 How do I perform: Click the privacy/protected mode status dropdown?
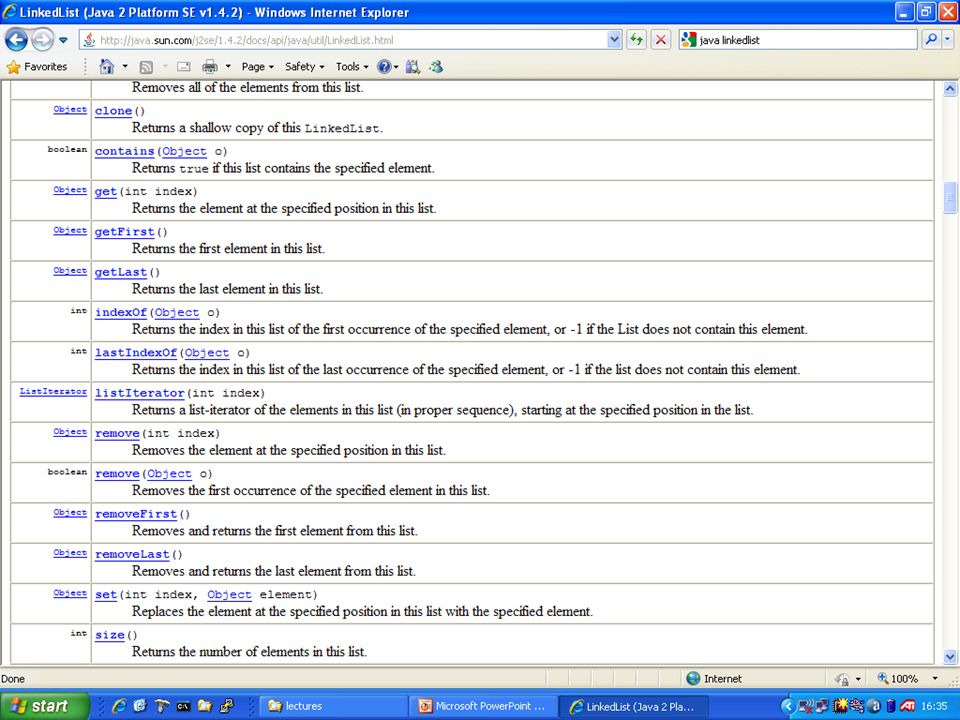click(x=848, y=678)
